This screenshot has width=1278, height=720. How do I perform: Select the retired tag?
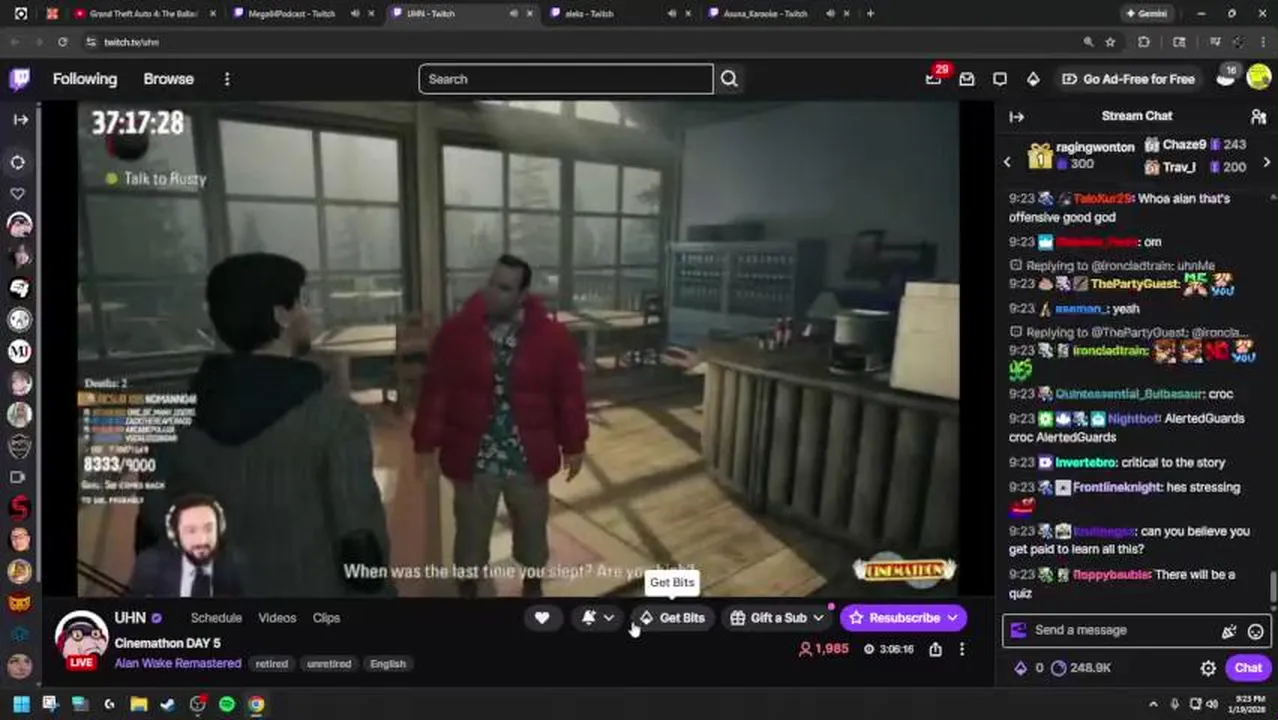[x=271, y=664]
